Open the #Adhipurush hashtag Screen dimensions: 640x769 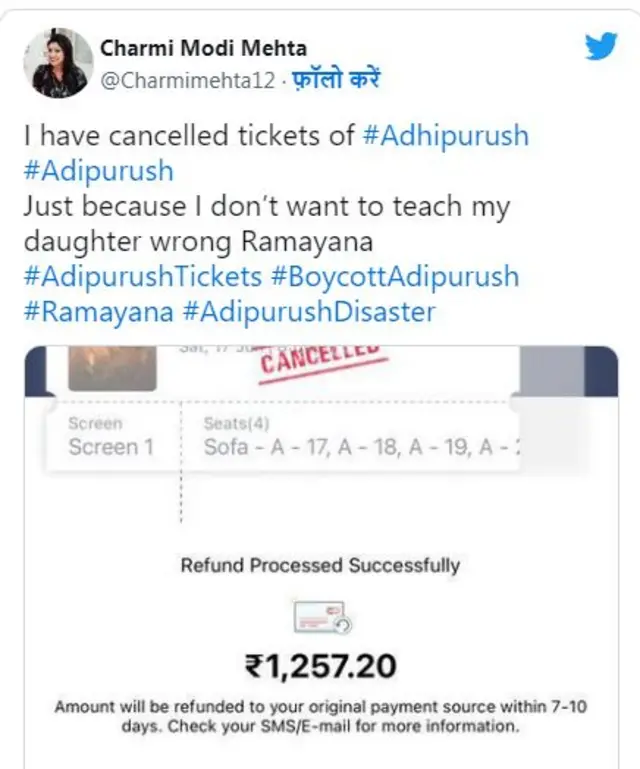click(x=443, y=136)
